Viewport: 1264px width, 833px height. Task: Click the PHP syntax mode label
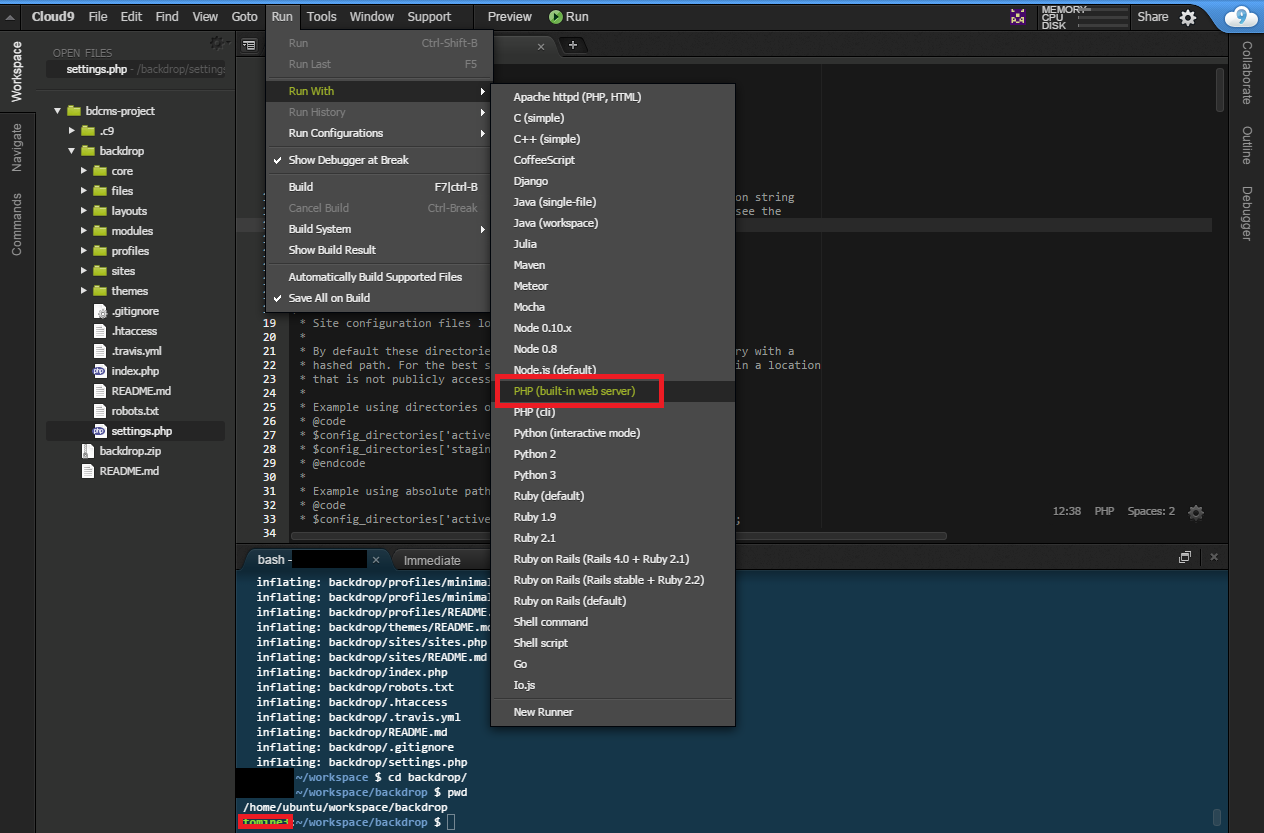coord(1104,511)
